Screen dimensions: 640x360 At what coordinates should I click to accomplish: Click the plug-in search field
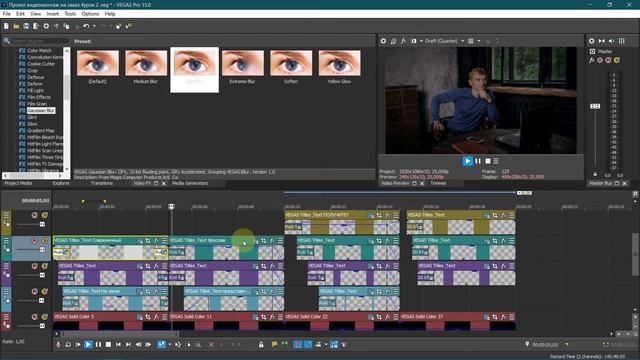[40, 41]
